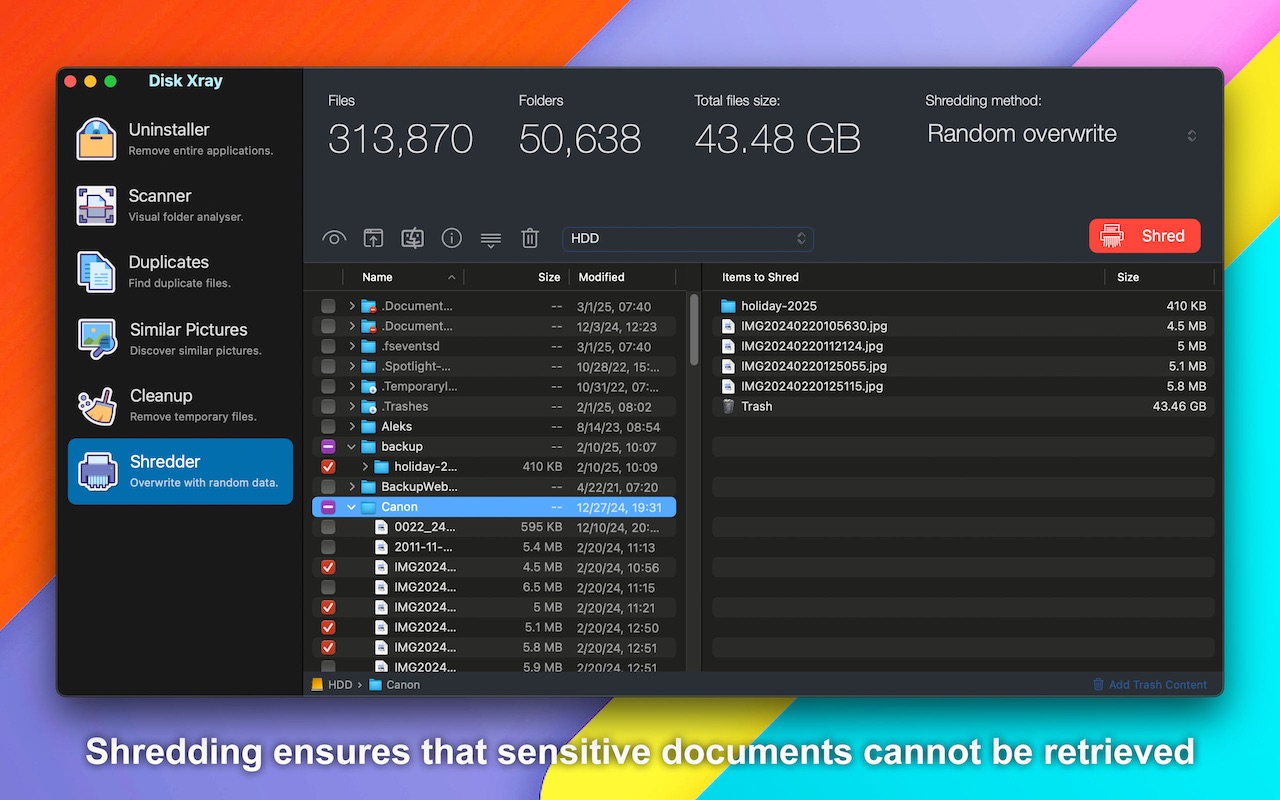The width and height of the screenshot is (1280, 800).
Task: Check the Aleks folder checkbox
Action: (328, 427)
